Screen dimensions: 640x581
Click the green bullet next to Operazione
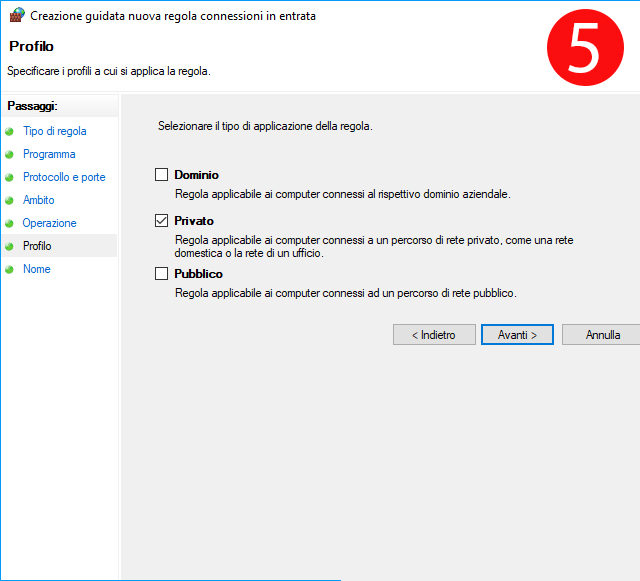coord(10,223)
